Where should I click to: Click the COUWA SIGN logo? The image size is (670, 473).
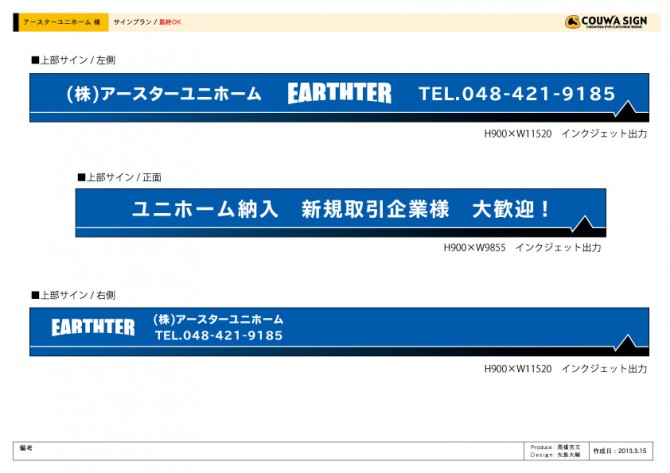pyautogui.click(x=606, y=21)
